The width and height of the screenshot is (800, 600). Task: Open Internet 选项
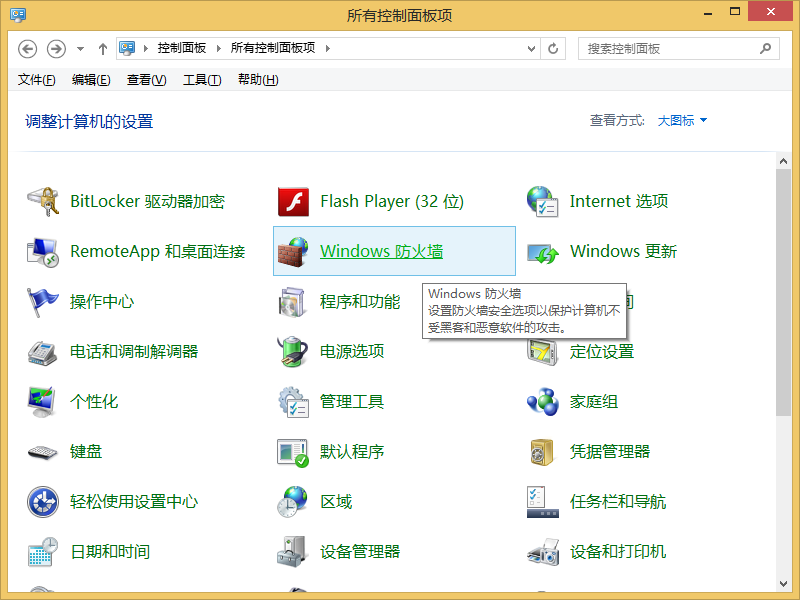pos(619,201)
